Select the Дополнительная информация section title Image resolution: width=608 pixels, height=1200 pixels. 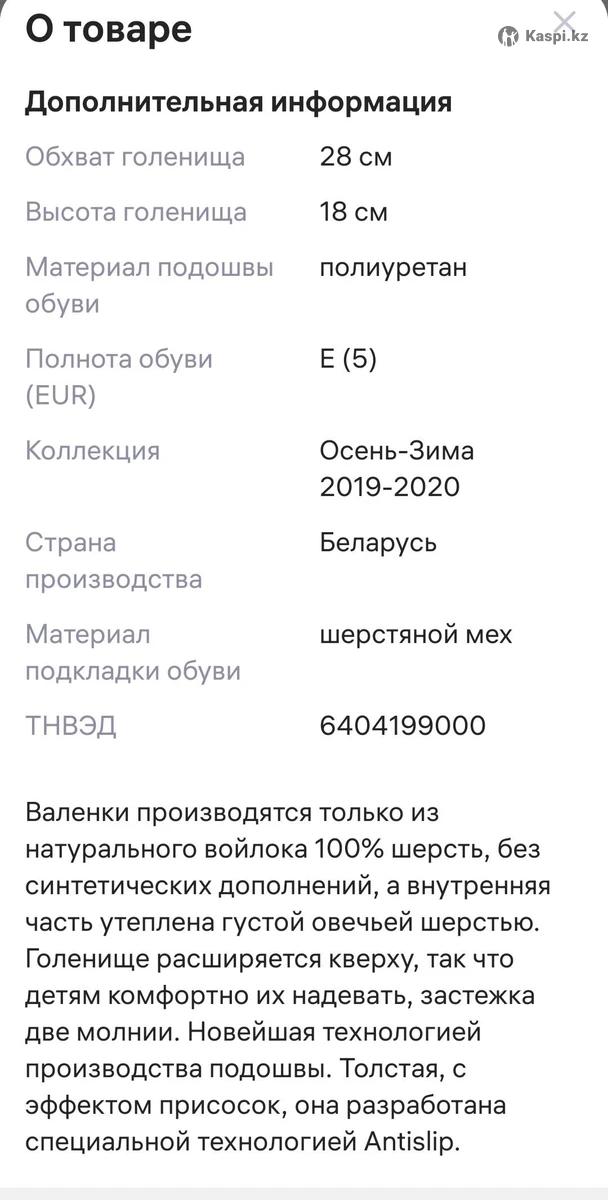pyautogui.click(x=238, y=102)
